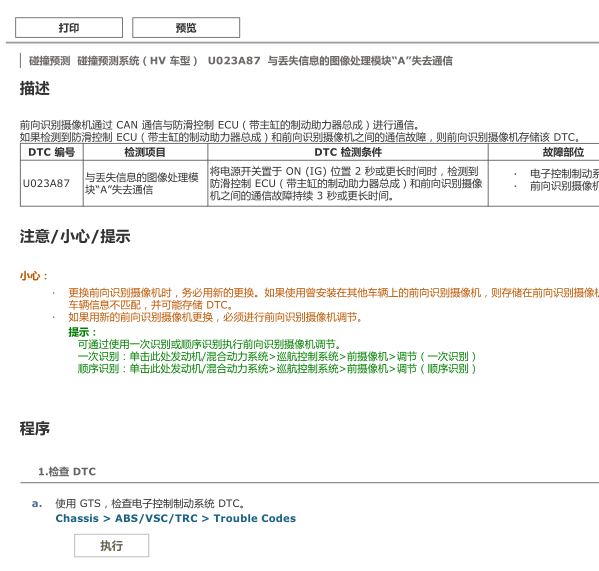Click the 检测项目 column header
Screen dimensions: 599x571
pos(145,152)
